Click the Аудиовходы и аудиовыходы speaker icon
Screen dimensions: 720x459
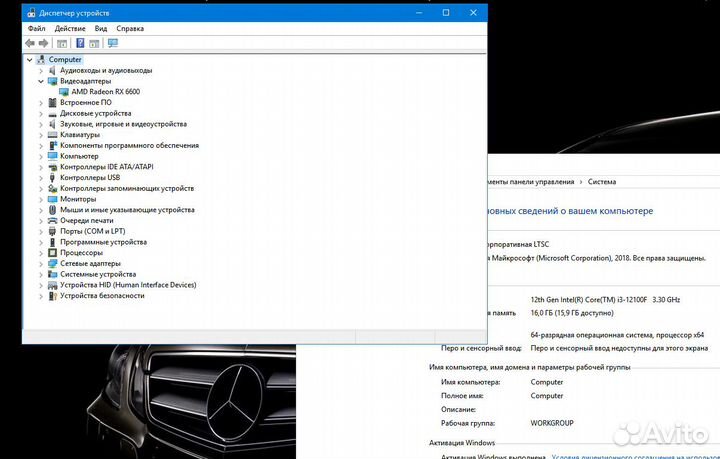(x=52, y=70)
